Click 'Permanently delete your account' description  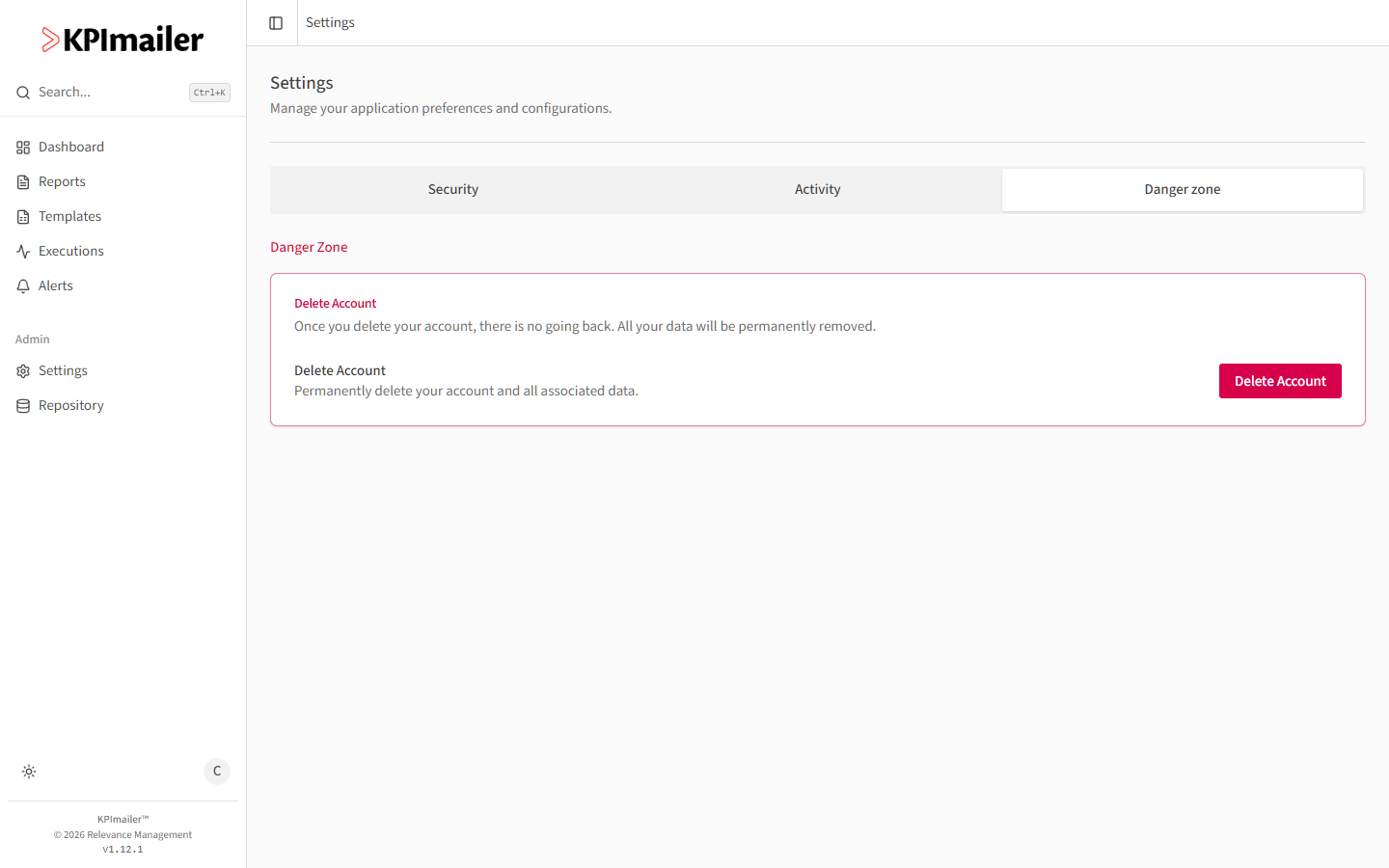466,391
